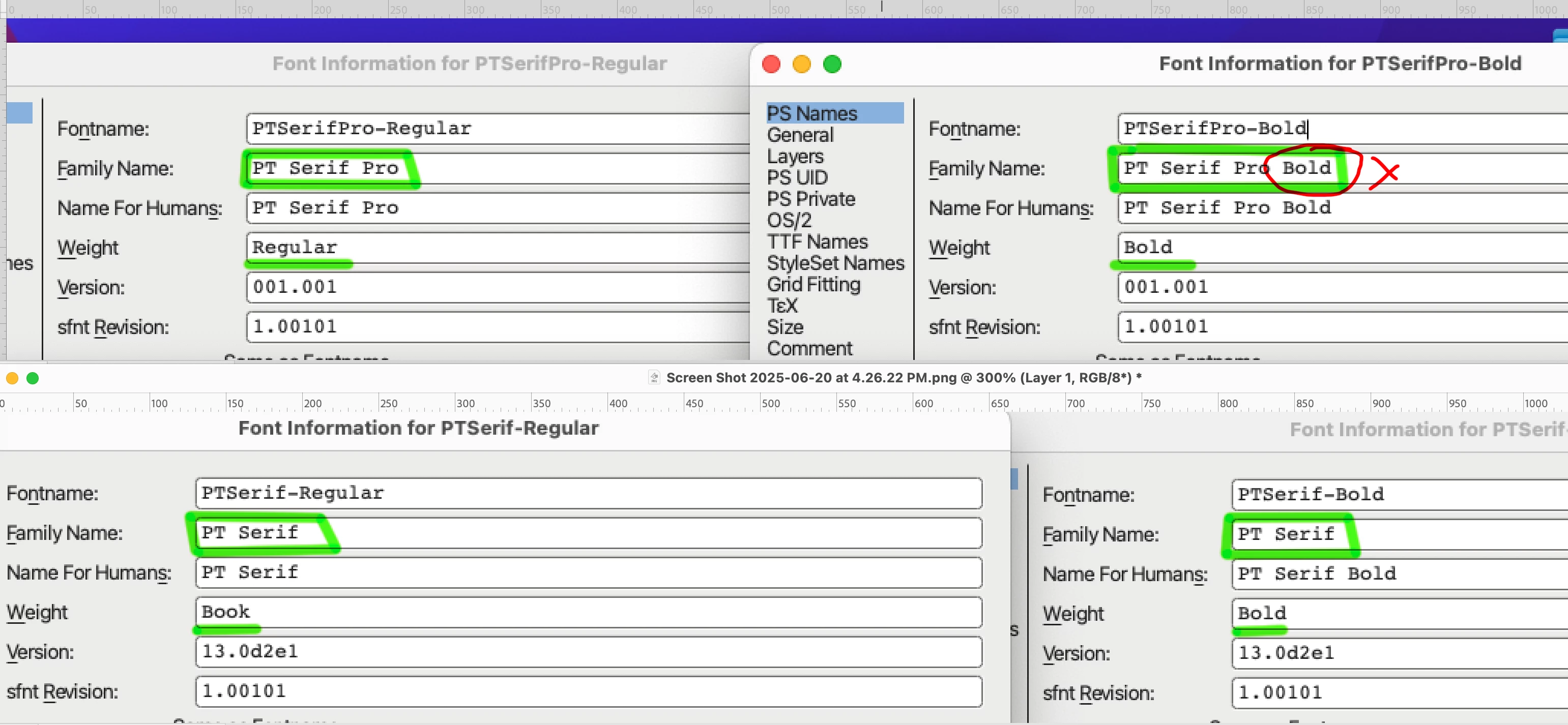Image resolution: width=1568 pixels, height=725 pixels.
Task: Click the PTSerifPro-Bold Fontname field
Action: tap(1339, 128)
